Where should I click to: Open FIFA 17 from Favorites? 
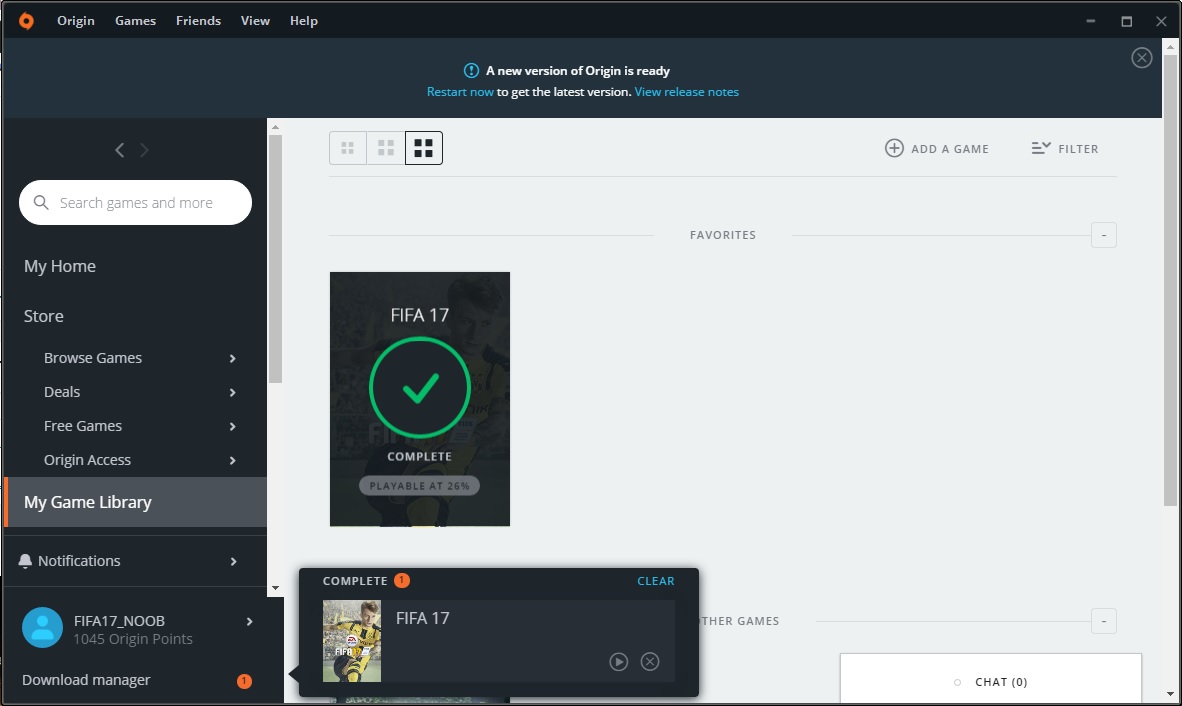(419, 398)
